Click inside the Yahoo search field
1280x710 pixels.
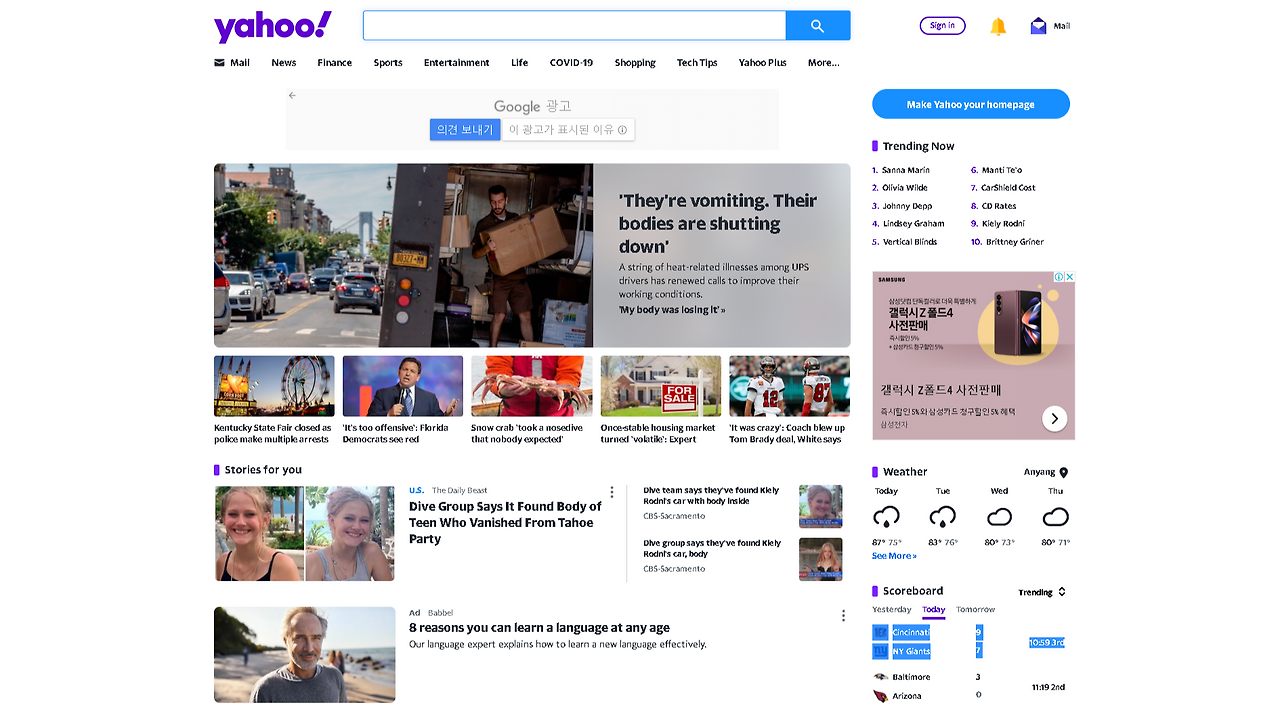pos(574,26)
